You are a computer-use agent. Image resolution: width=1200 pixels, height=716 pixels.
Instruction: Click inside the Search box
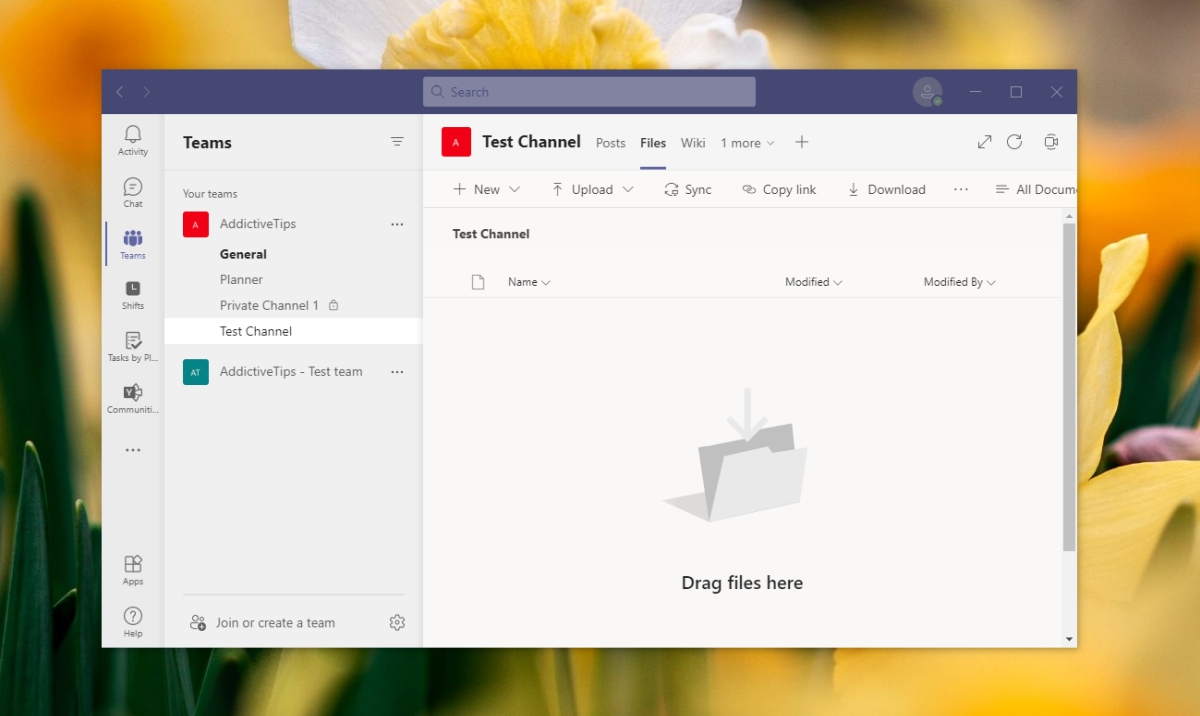[588, 91]
